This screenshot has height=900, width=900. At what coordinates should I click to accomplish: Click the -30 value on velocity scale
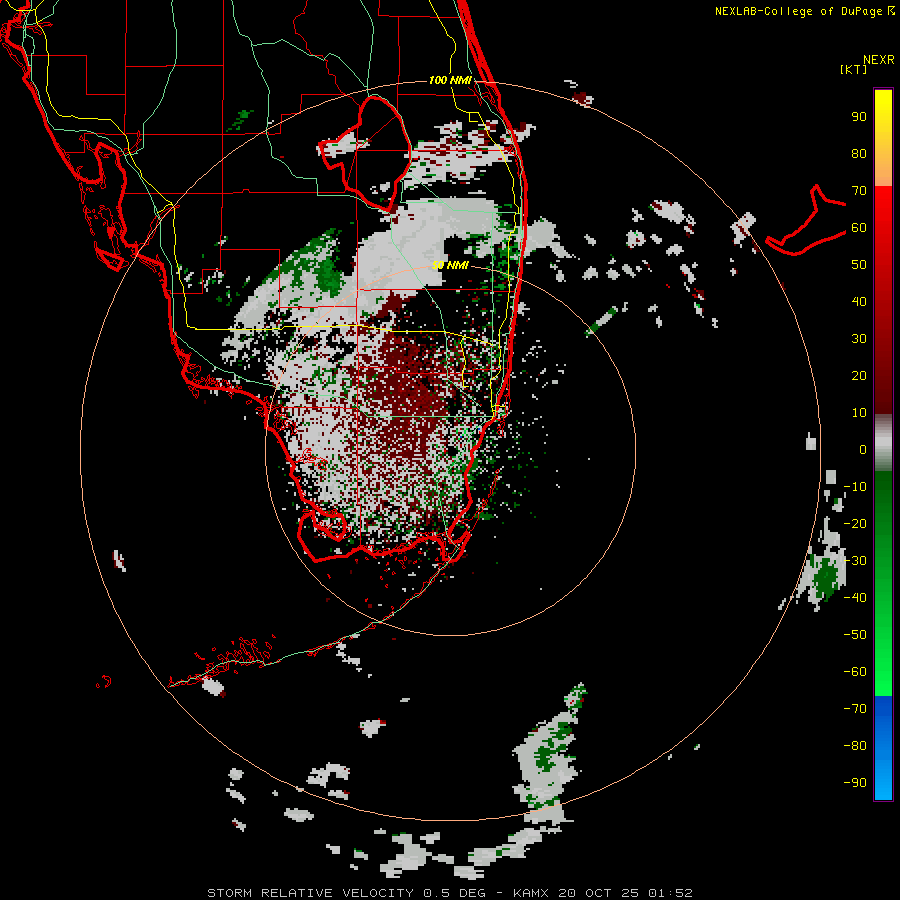click(855, 561)
